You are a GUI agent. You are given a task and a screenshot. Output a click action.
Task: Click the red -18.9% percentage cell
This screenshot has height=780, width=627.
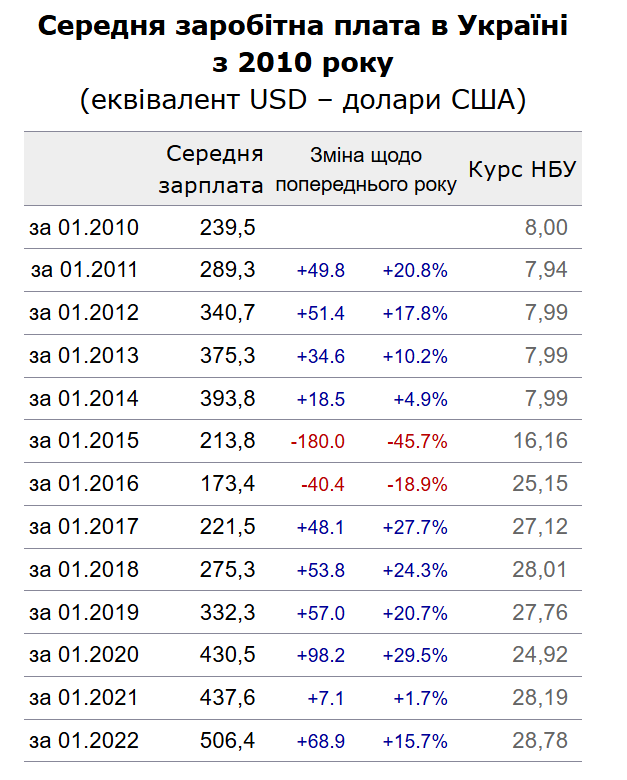[417, 485]
